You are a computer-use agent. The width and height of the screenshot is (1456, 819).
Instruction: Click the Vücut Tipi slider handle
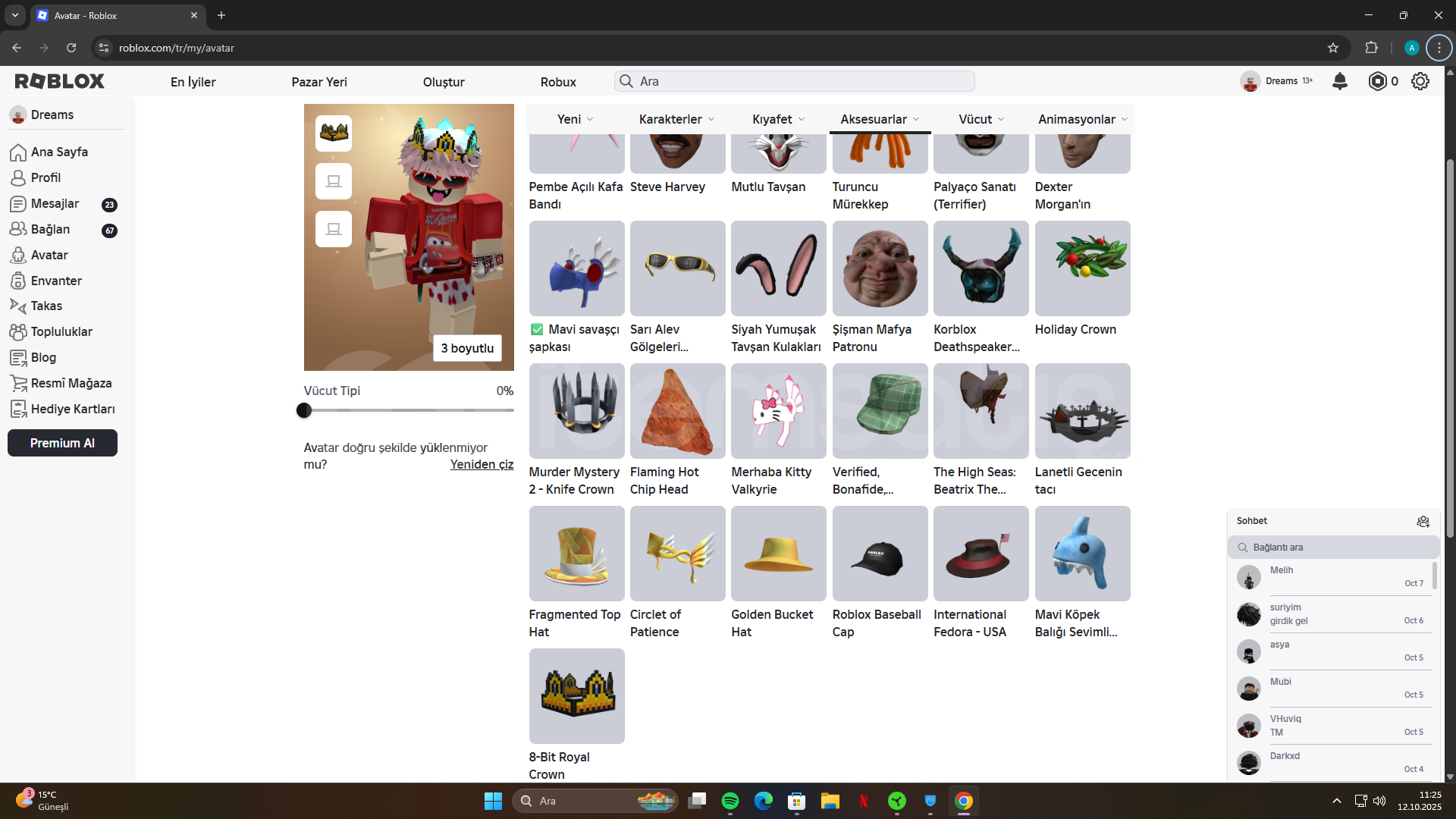(304, 410)
